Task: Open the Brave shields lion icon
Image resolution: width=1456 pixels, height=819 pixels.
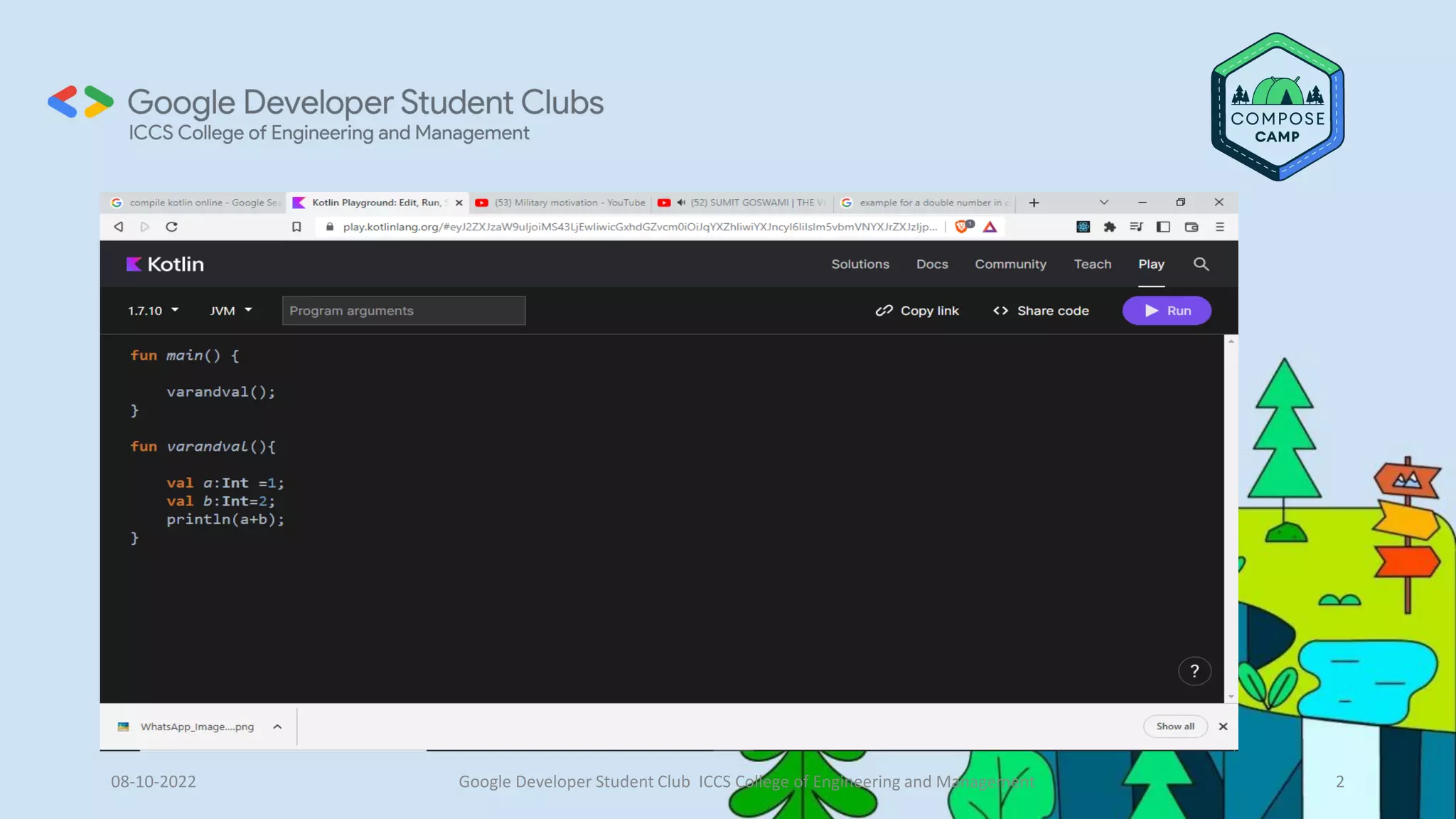Action: pyautogui.click(x=962, y=227)
